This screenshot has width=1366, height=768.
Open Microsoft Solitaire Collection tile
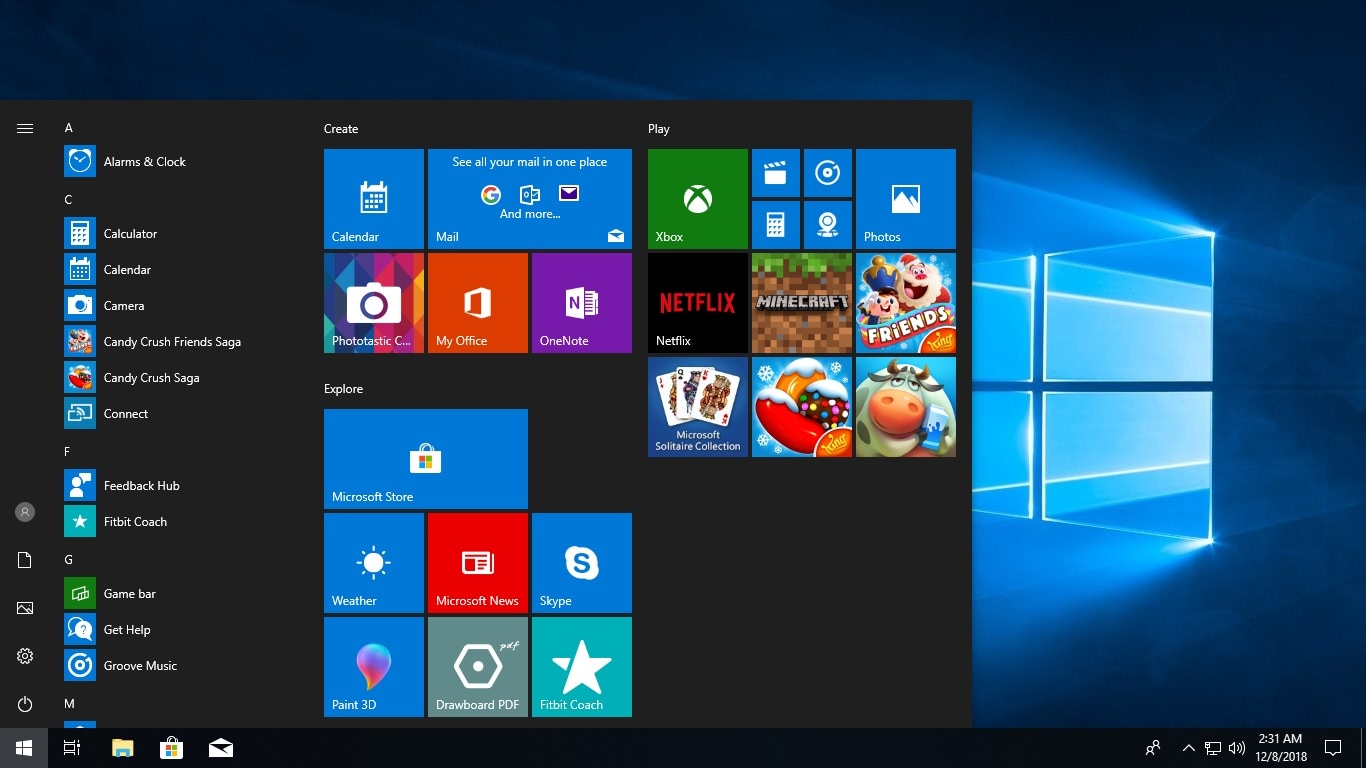click(x=698, y=407)
